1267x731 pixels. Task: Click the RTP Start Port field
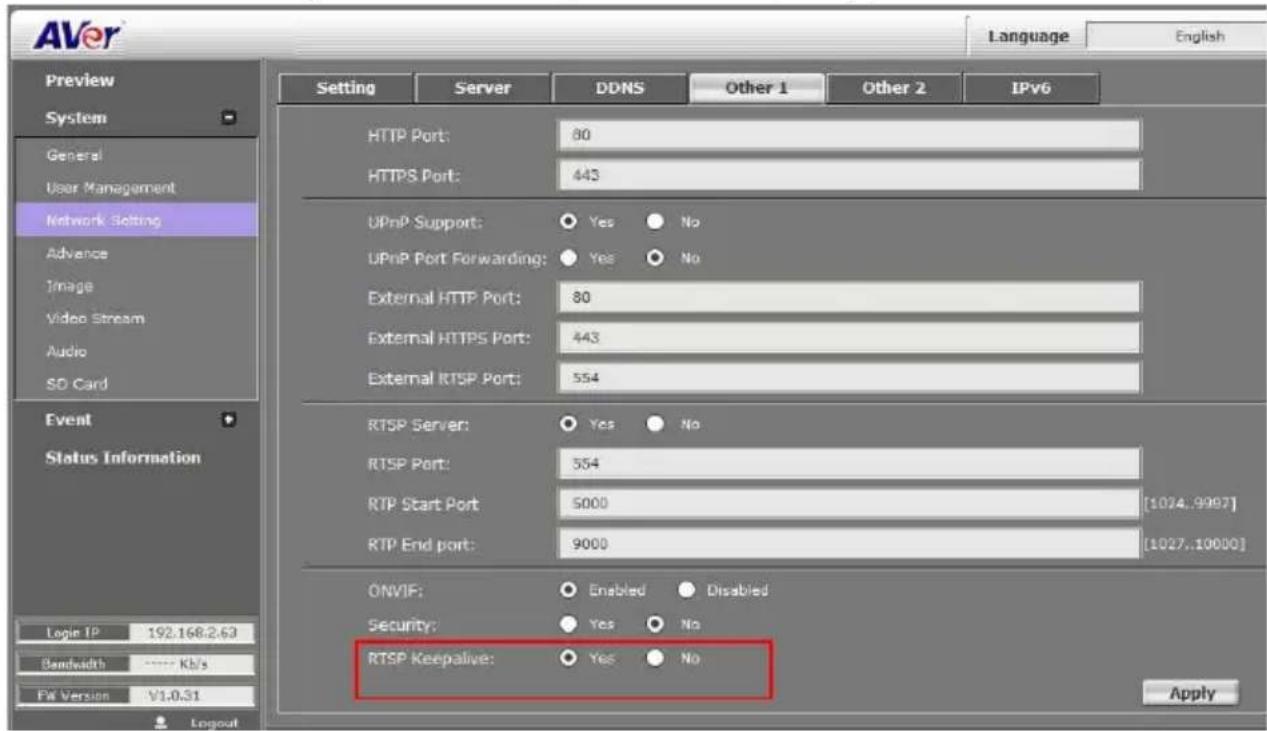tap(848, 504)
